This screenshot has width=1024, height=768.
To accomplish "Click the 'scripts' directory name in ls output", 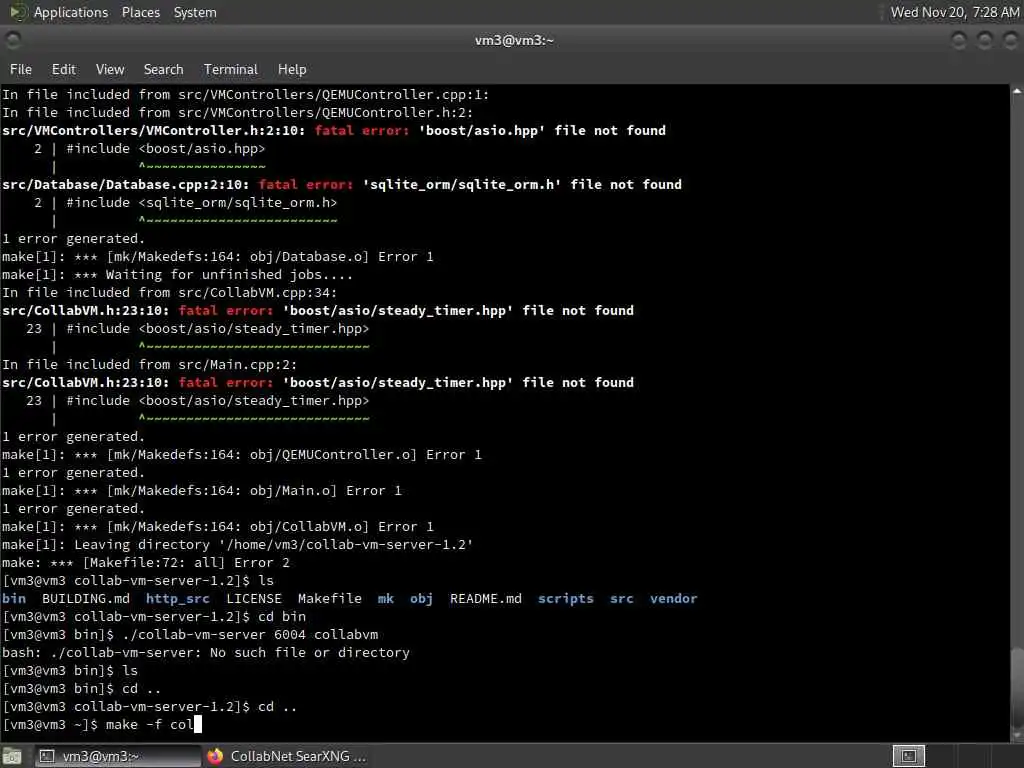I will [x=566, y=598].
